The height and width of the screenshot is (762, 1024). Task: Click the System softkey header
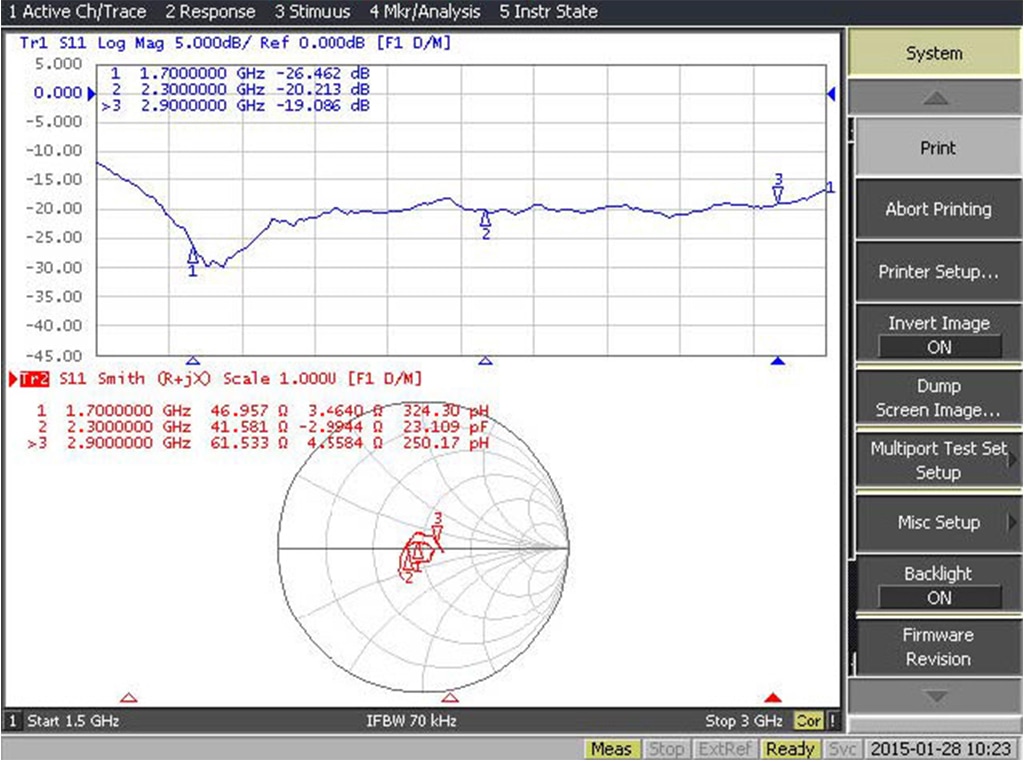[x=934, y=53]
